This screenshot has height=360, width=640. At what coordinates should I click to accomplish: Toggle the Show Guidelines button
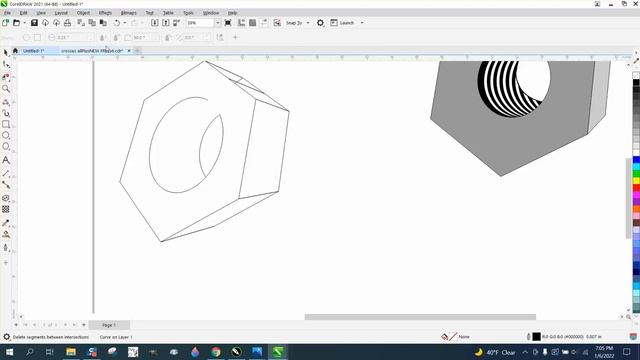264,23
